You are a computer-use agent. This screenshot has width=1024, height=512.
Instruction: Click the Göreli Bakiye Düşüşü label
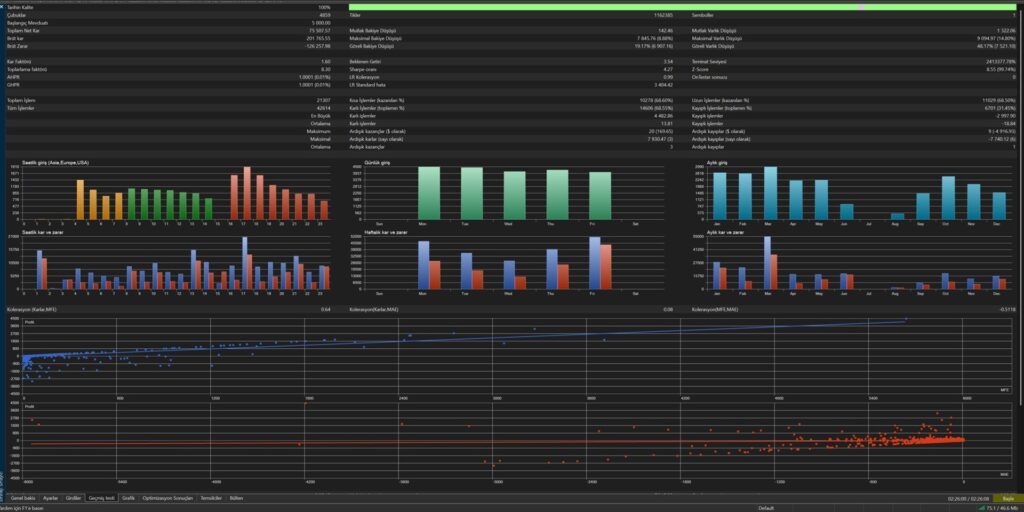tap(372, 46)
